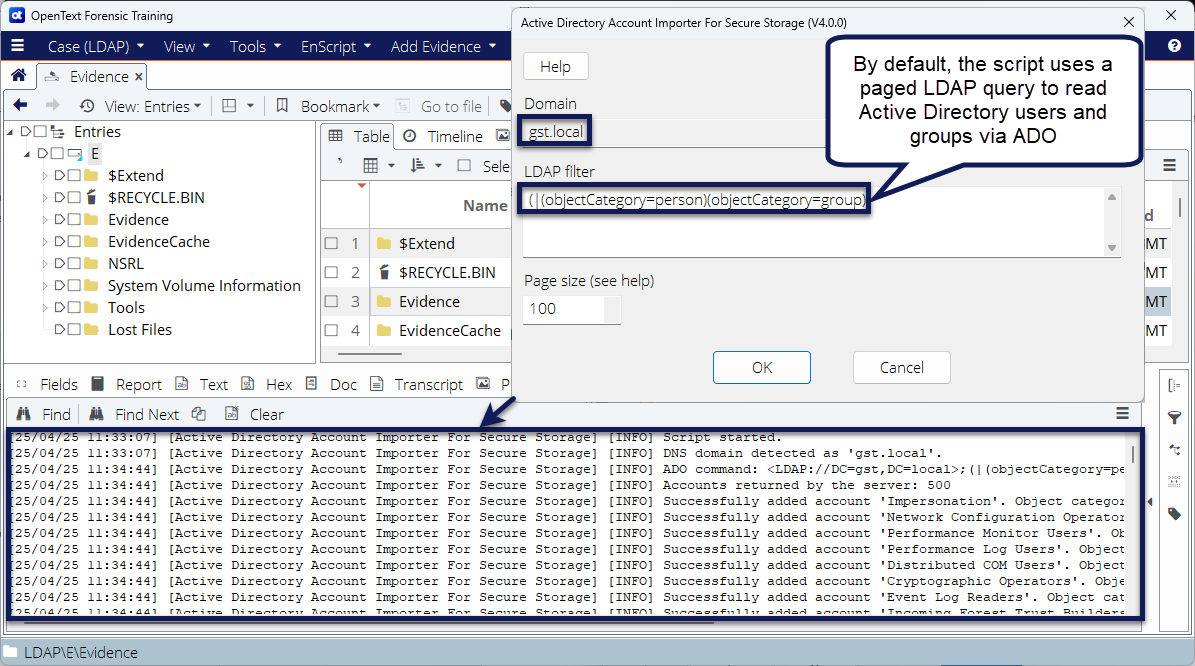Viewport: 1195px width, 666px height.
Task: Click the LDAP filter text box
Action: tap(815, 222)
